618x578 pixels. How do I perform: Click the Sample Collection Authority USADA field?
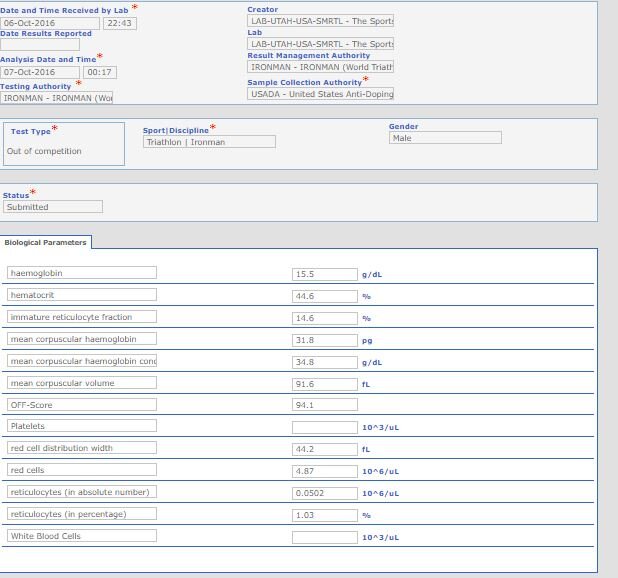tap(320, 94)
